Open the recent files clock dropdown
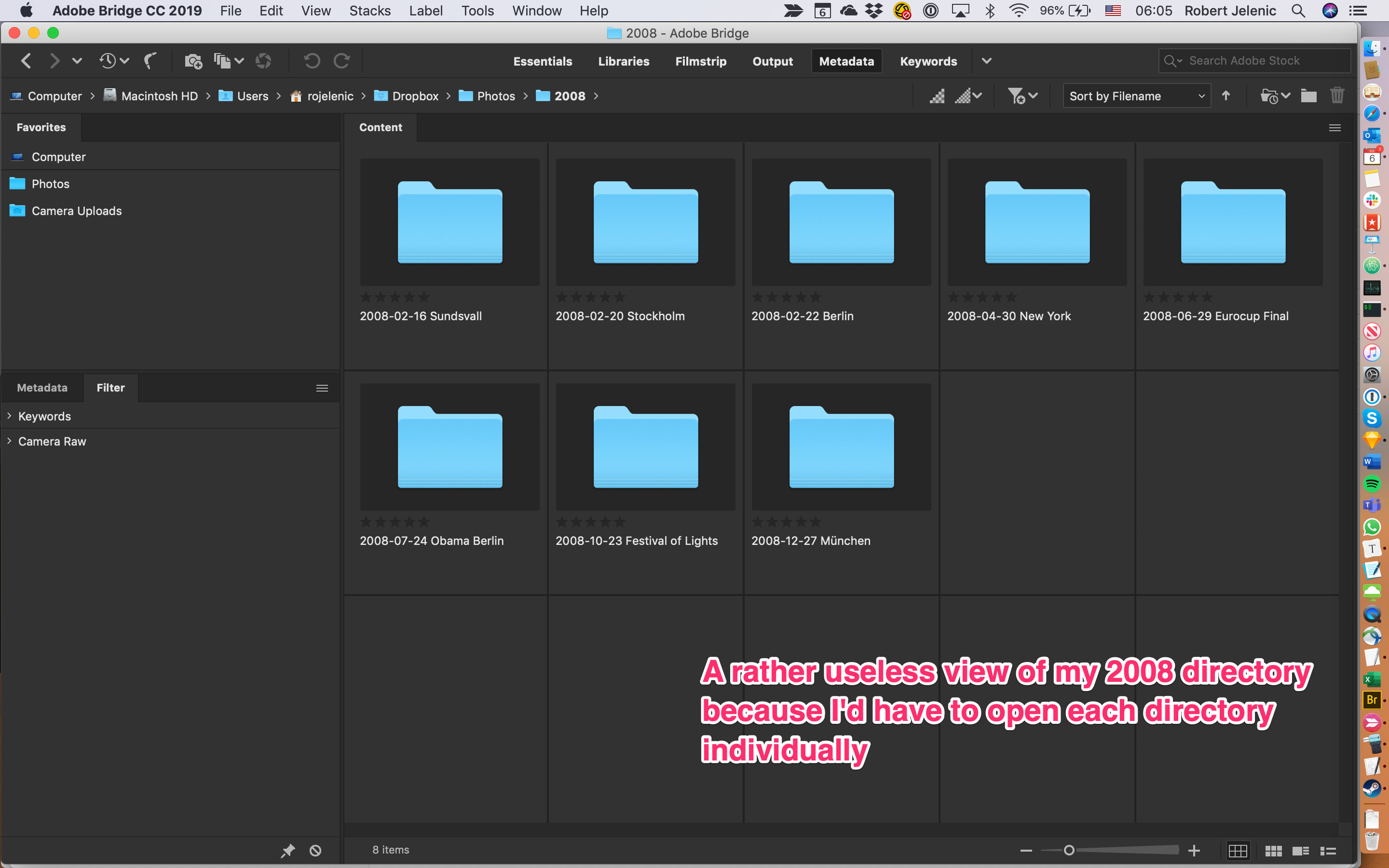Screen dimensions: 1389x868 coord(114,61)
